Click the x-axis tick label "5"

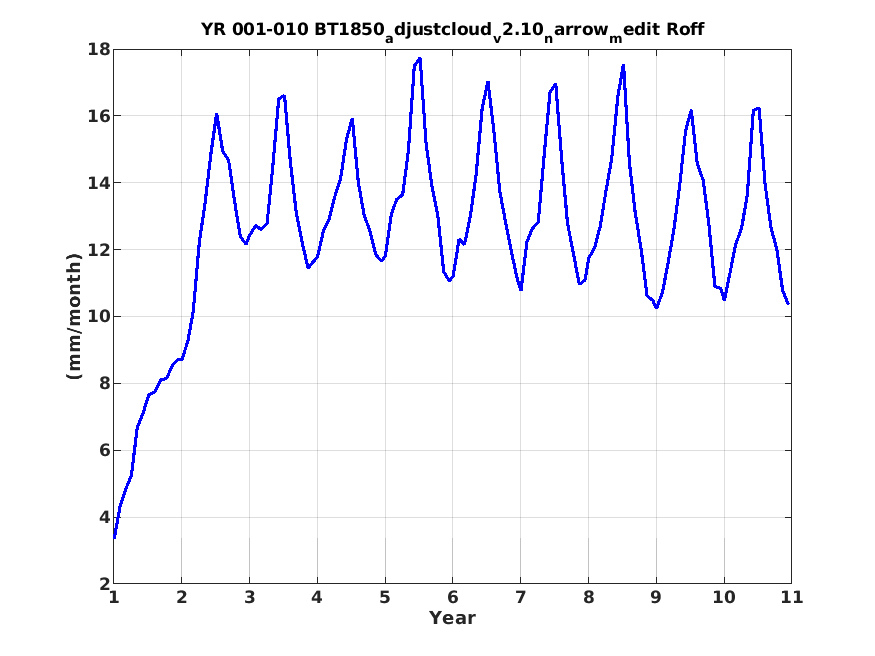coord(385,597)
